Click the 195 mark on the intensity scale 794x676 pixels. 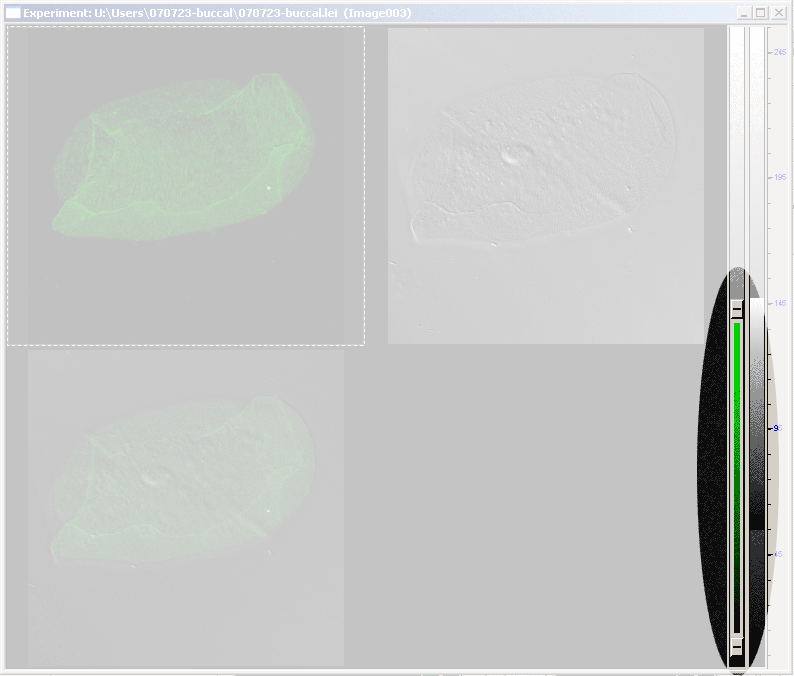point(777,178)
